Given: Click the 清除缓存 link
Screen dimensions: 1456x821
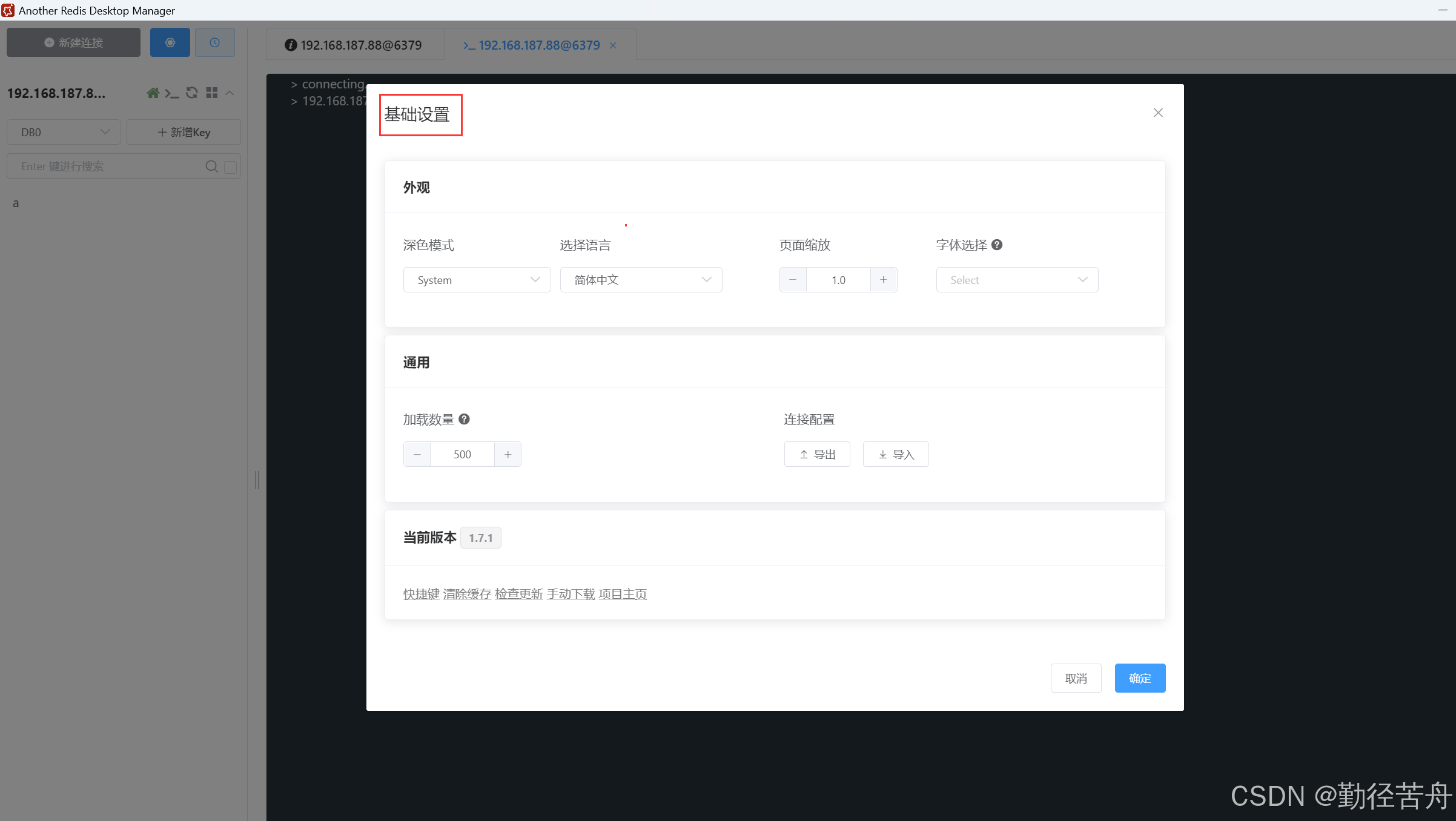Looking at the screenshot, I should point(467,594).
